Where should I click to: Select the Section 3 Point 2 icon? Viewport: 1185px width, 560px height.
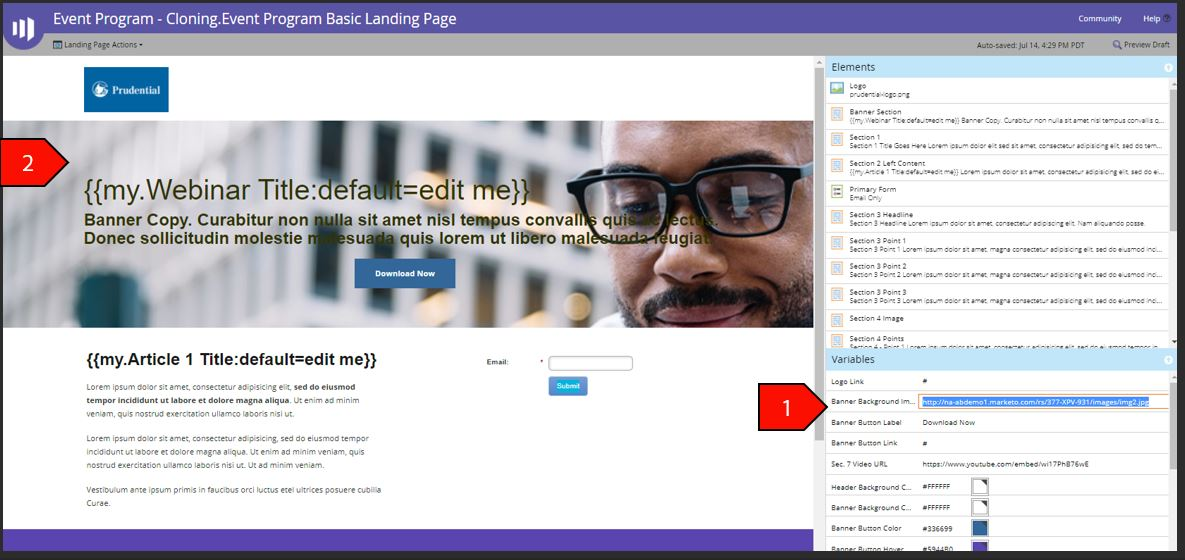tap(837, 268)
